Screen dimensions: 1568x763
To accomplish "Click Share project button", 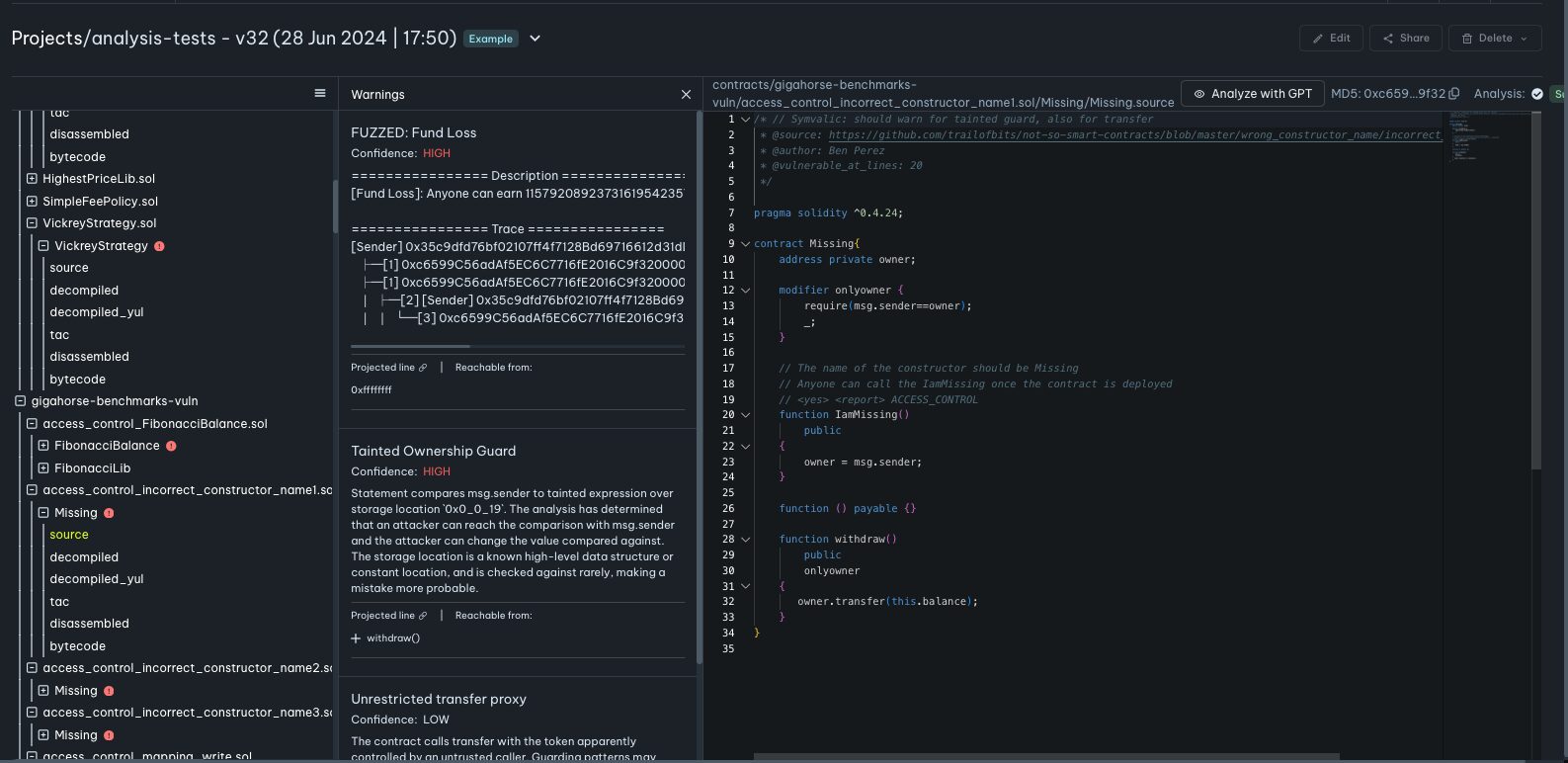I will [1405, 39].
